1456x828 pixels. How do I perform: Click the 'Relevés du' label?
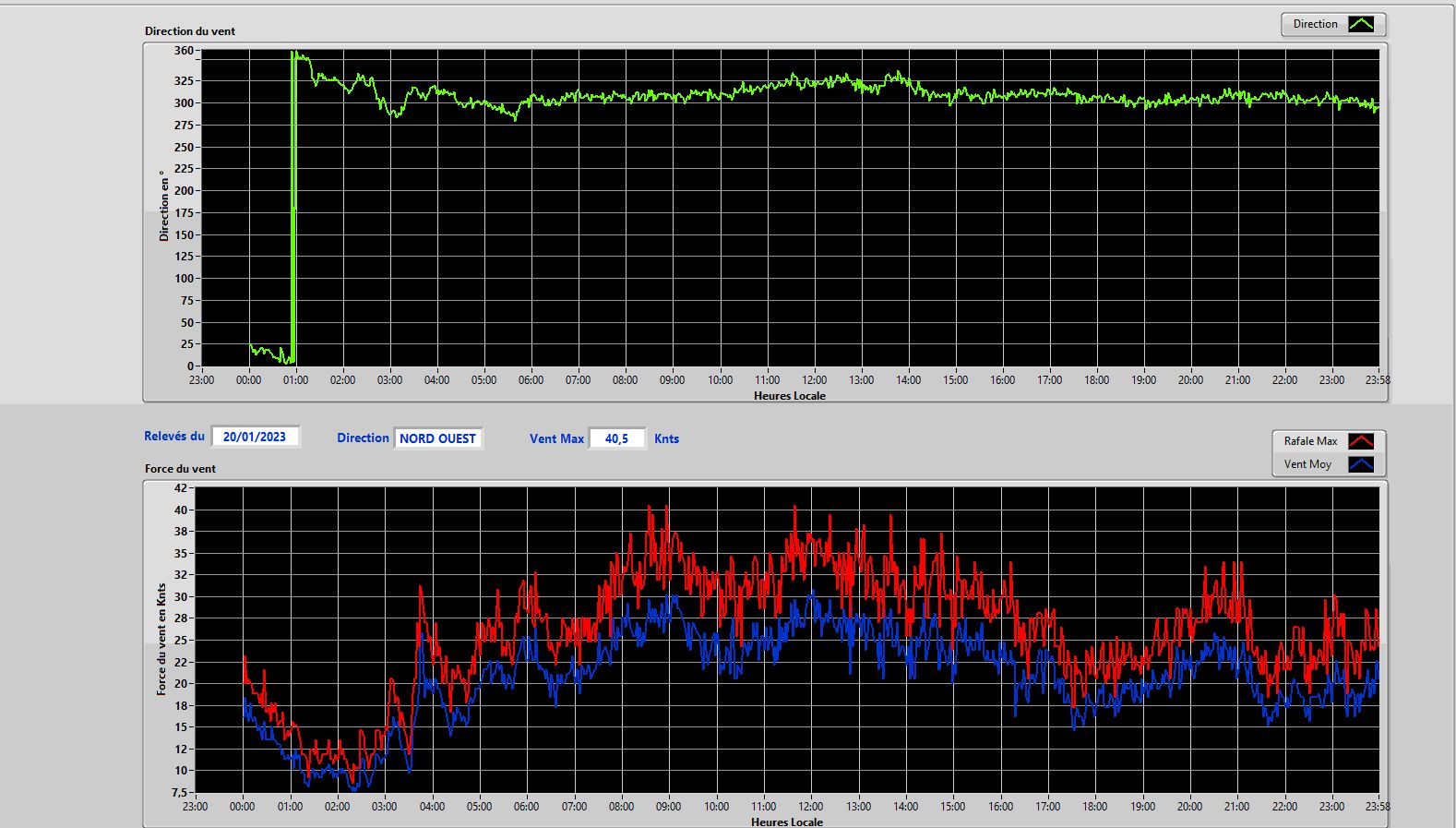(174, 436)
